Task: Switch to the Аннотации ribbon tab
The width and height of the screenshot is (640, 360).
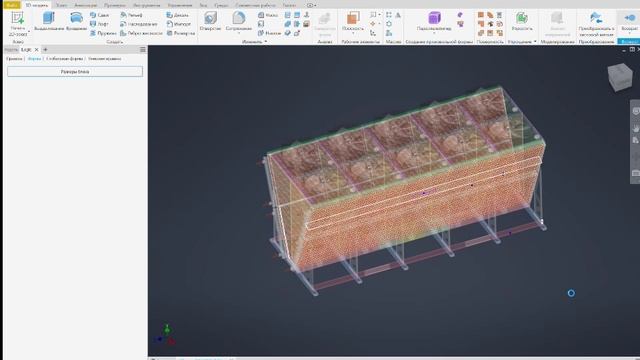Action: pos(86,5)
